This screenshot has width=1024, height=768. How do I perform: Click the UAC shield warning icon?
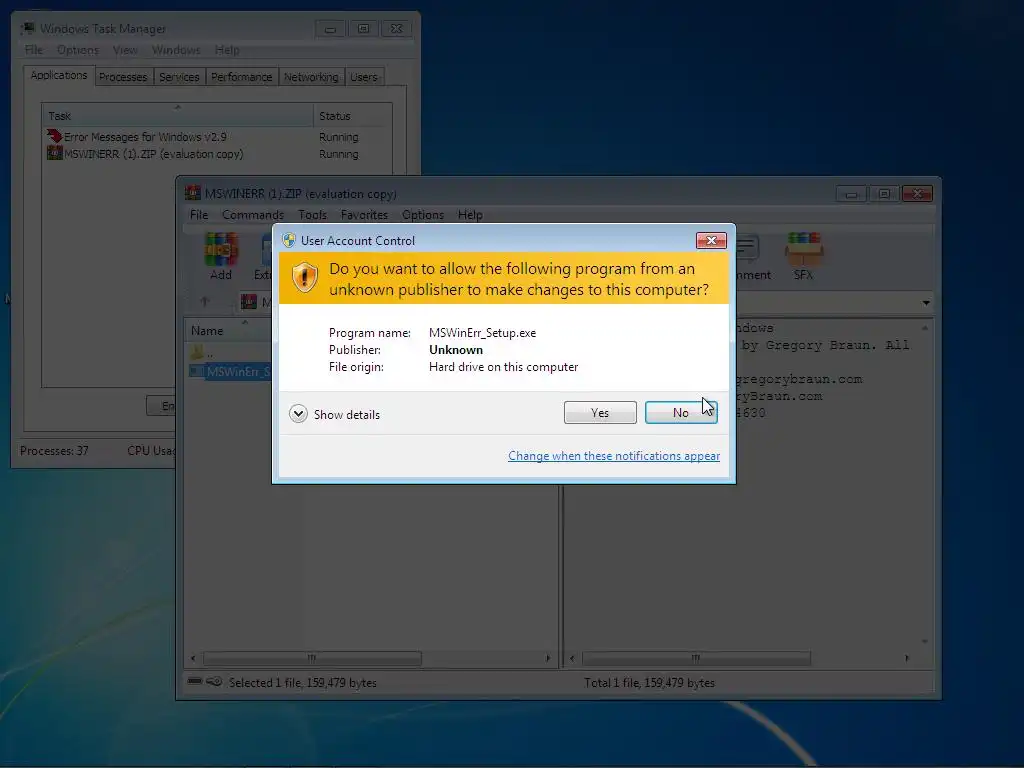(x=304, y=278)
